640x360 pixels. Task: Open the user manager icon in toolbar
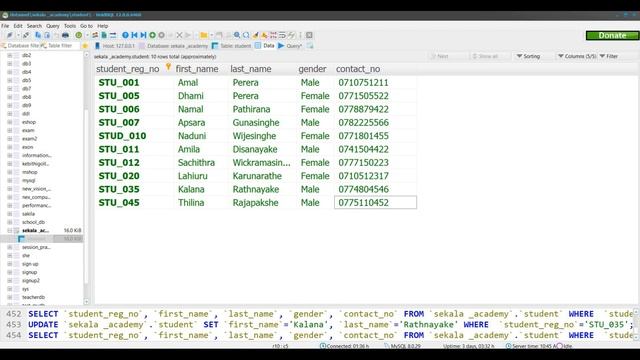click(95, 36)
